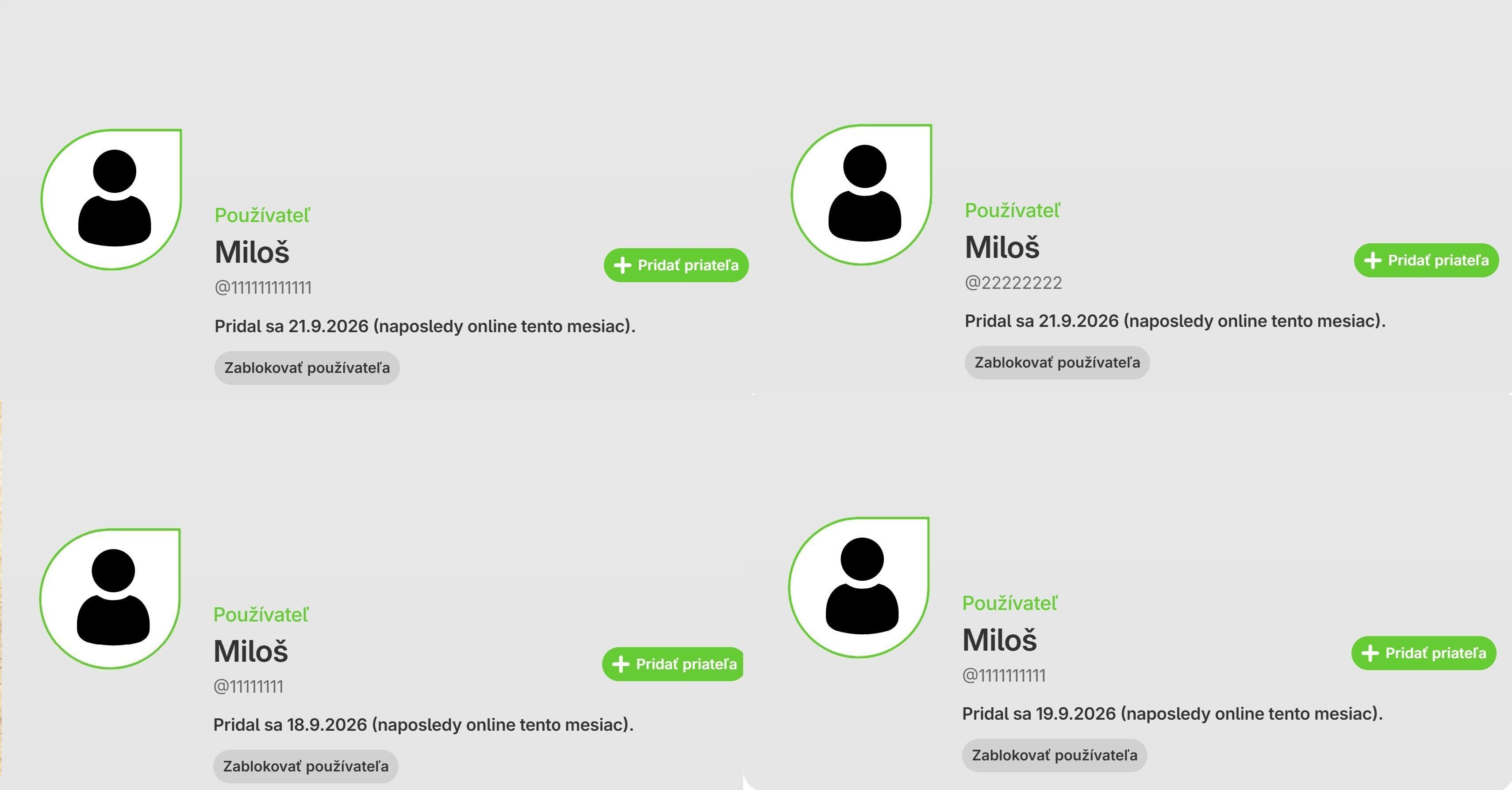Click the name Miloš above @1111111111
The image size is (1512, 790).
pyautogui.click(x=1000, y=640)
